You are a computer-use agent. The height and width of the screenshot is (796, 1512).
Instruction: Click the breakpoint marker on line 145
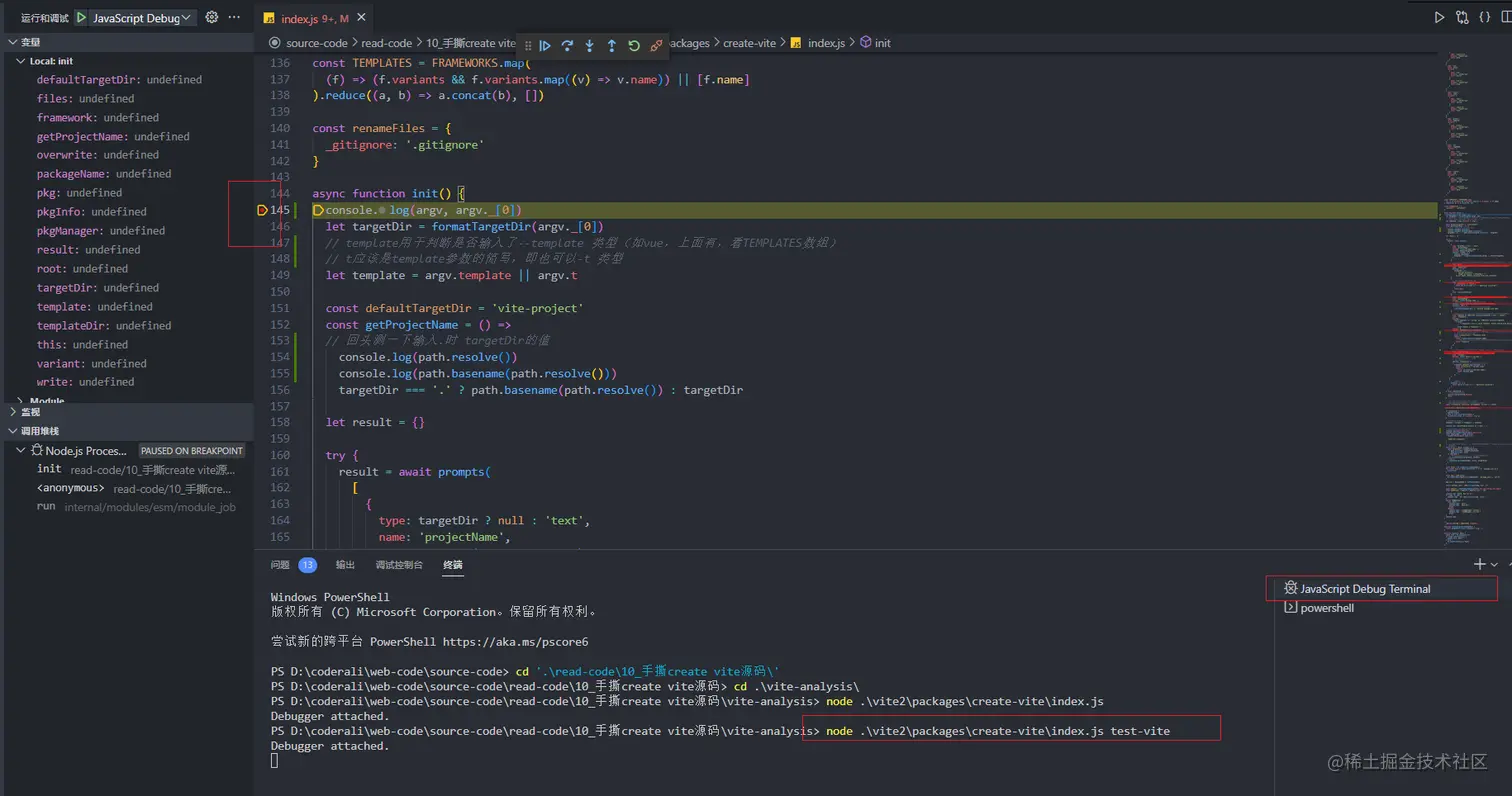point(263,210)
